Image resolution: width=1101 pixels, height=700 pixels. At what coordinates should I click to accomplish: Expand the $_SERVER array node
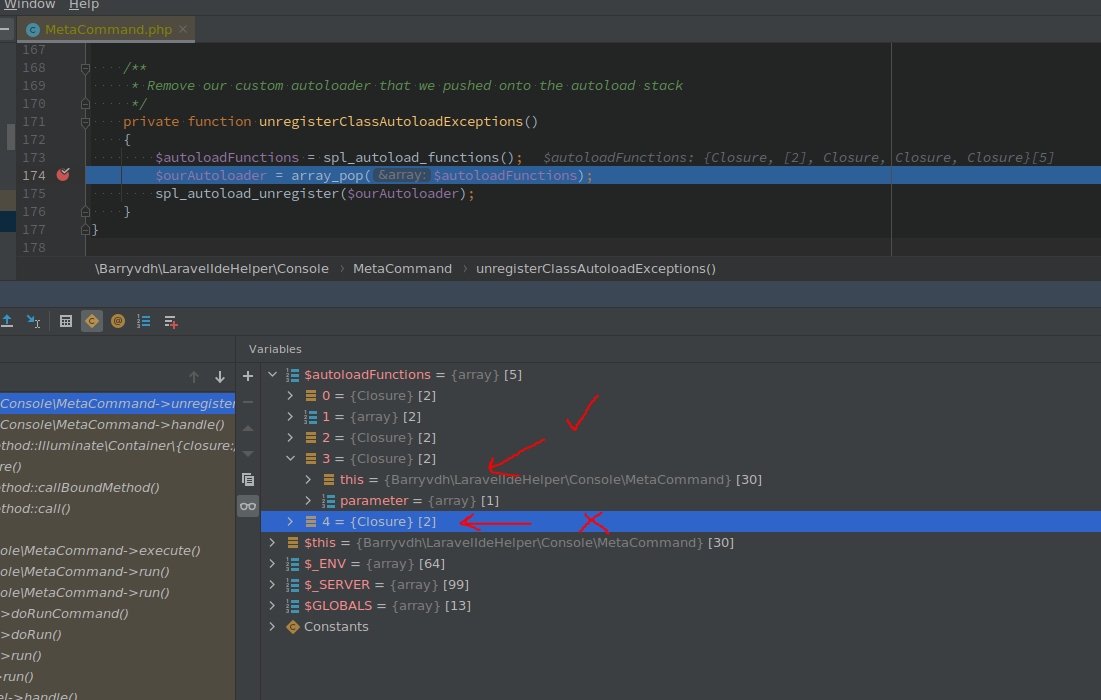(272, 585)
